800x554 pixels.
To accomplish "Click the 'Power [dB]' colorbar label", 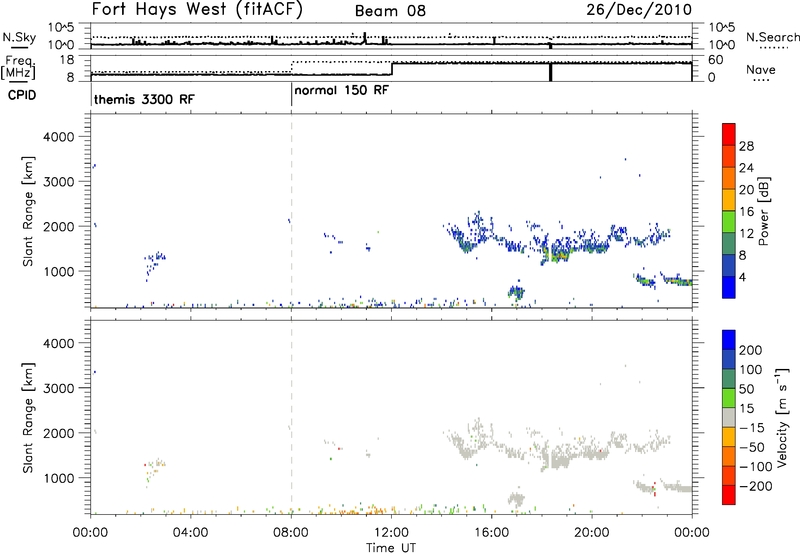I will [764, 211].
